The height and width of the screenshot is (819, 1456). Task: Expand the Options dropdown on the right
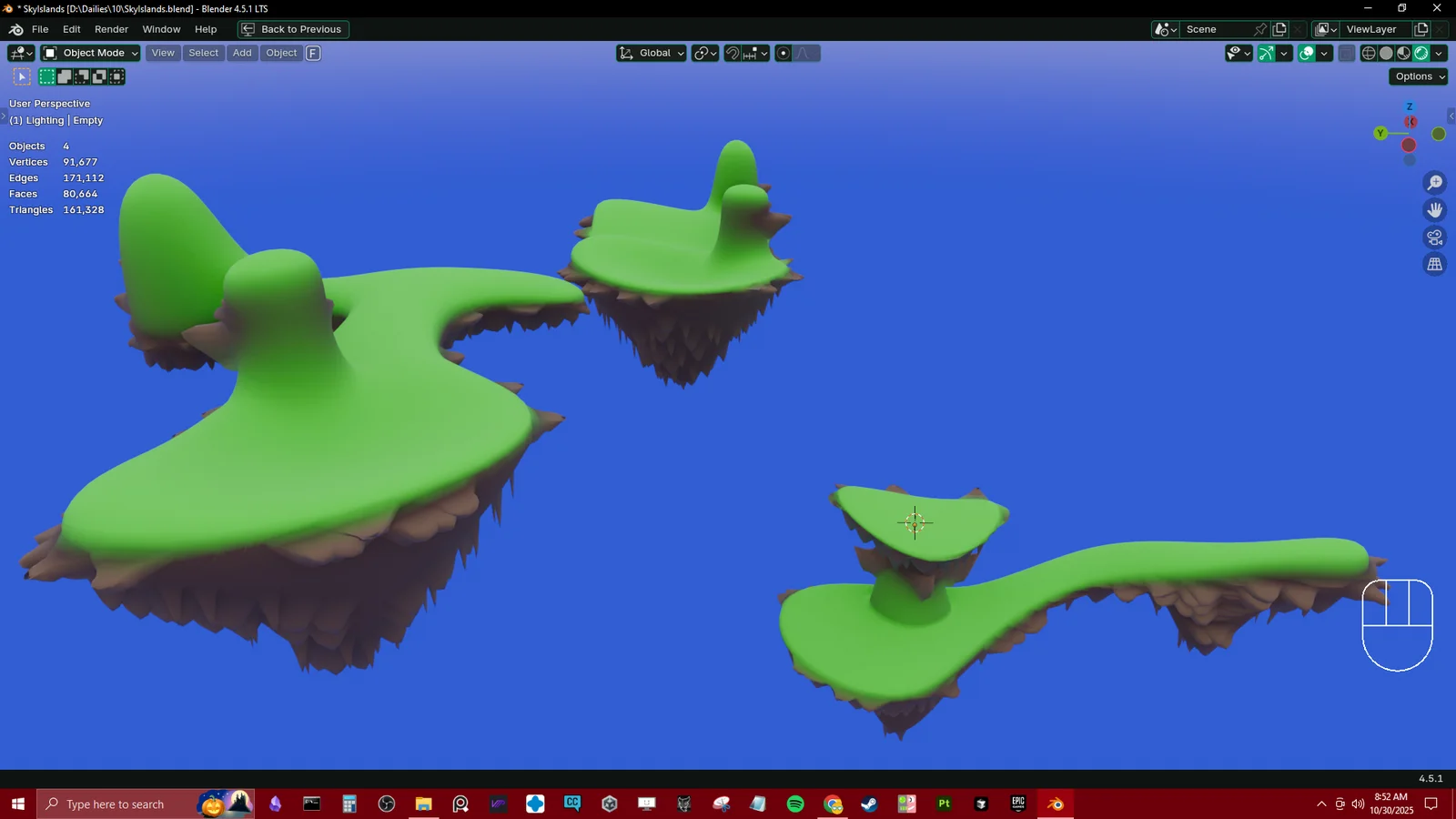(1417, 76)
